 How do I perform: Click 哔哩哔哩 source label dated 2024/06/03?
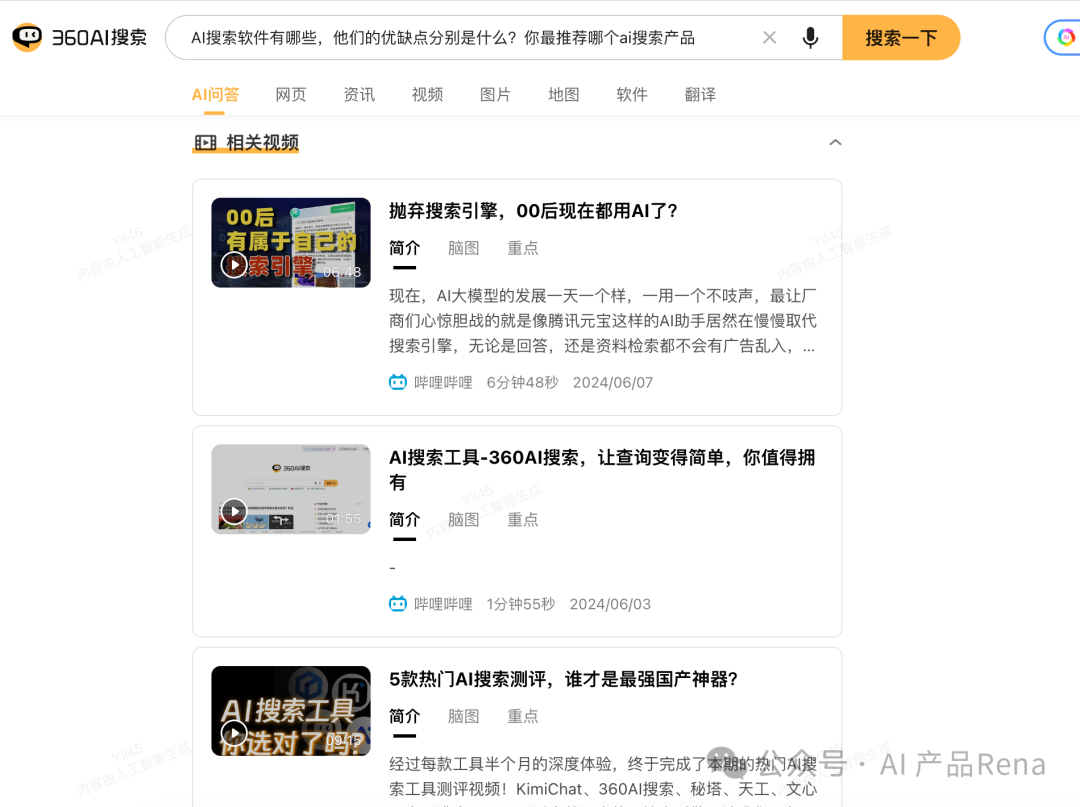443,604
